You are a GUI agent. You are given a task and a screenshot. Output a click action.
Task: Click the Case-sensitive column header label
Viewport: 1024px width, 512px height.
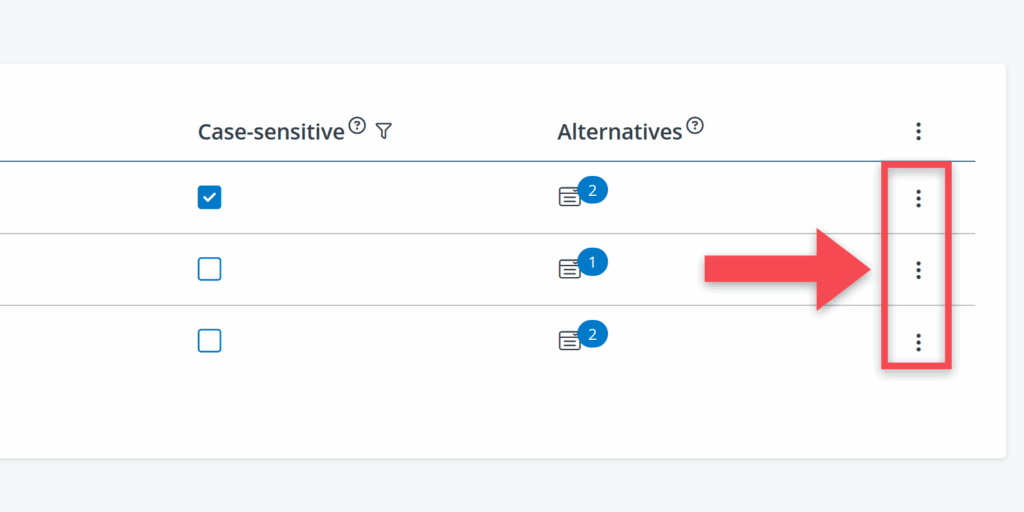click(x=270, y=132)
